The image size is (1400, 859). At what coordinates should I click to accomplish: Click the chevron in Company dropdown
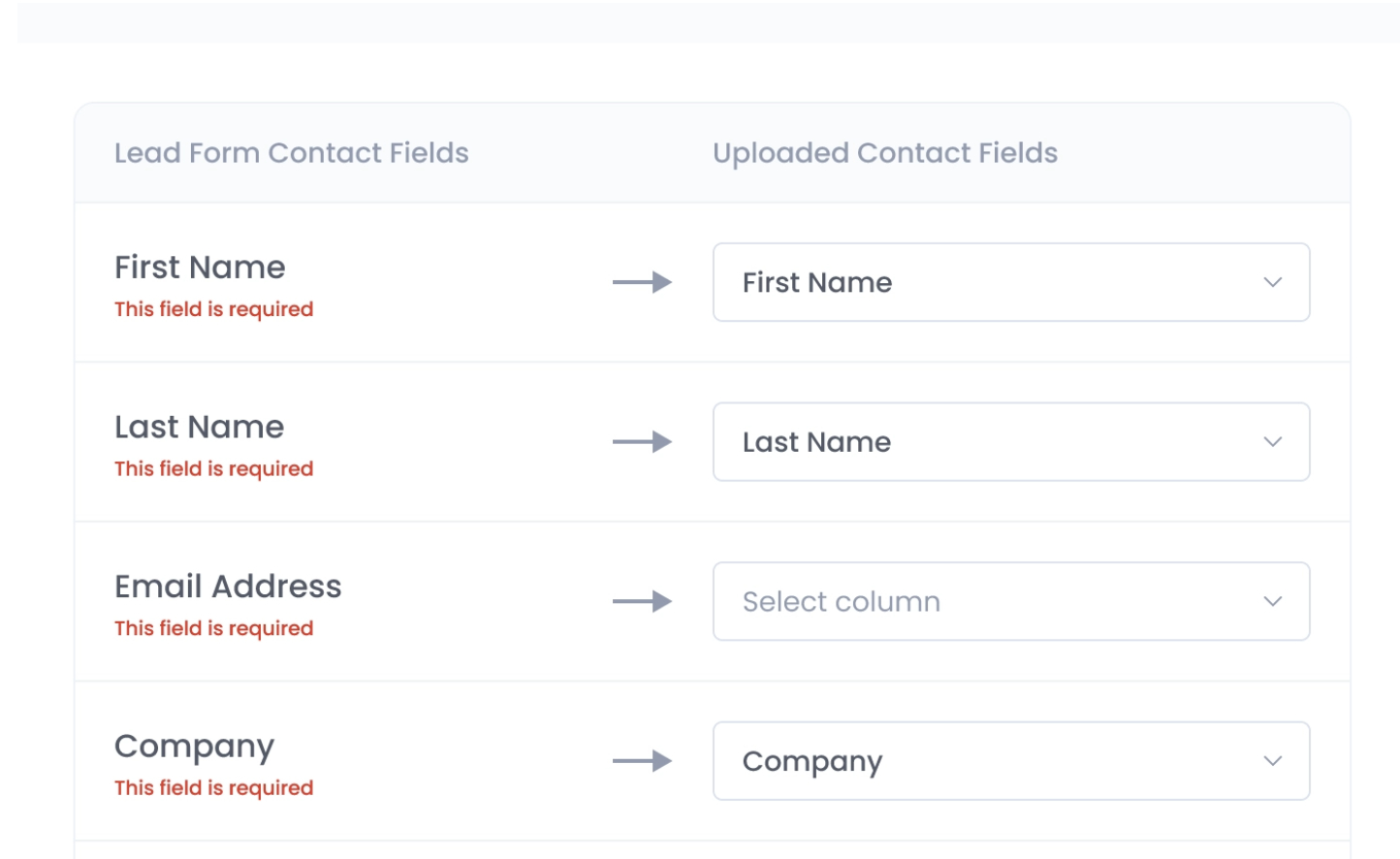pos(1272,761)
